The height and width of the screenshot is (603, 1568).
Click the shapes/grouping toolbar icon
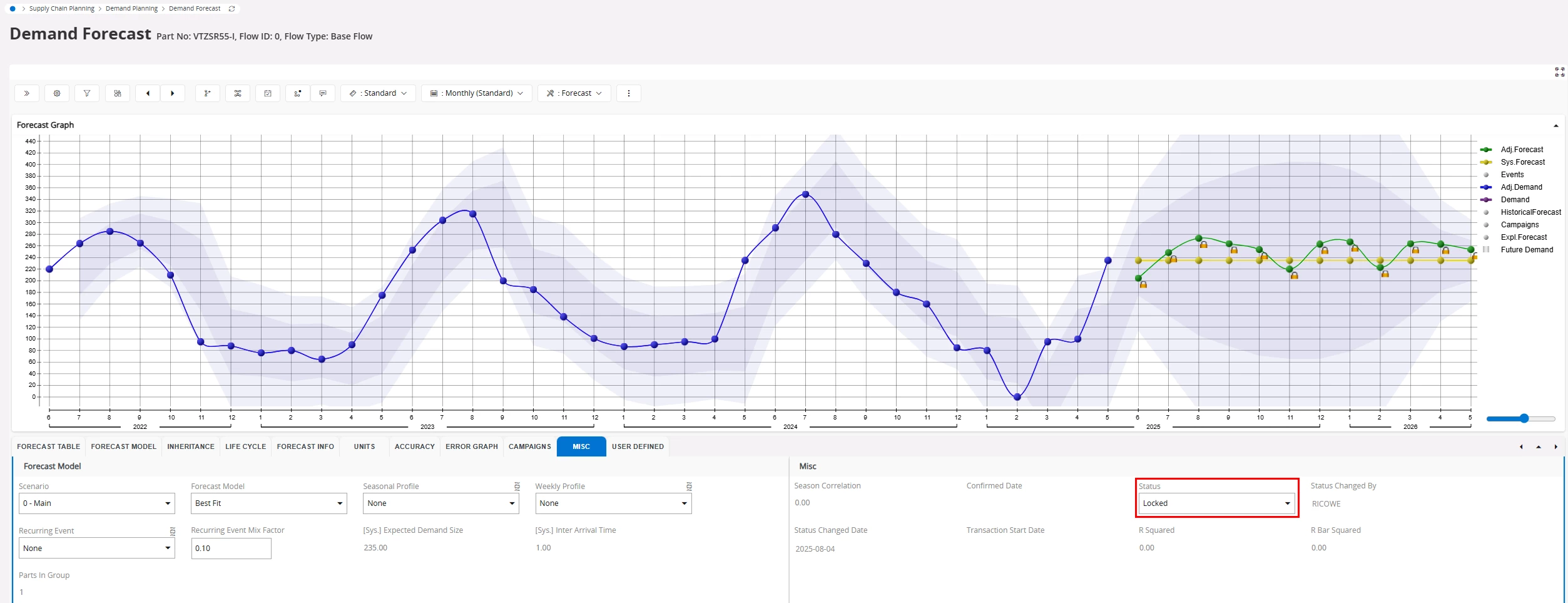pyautogui.click(x=118, y=93)
